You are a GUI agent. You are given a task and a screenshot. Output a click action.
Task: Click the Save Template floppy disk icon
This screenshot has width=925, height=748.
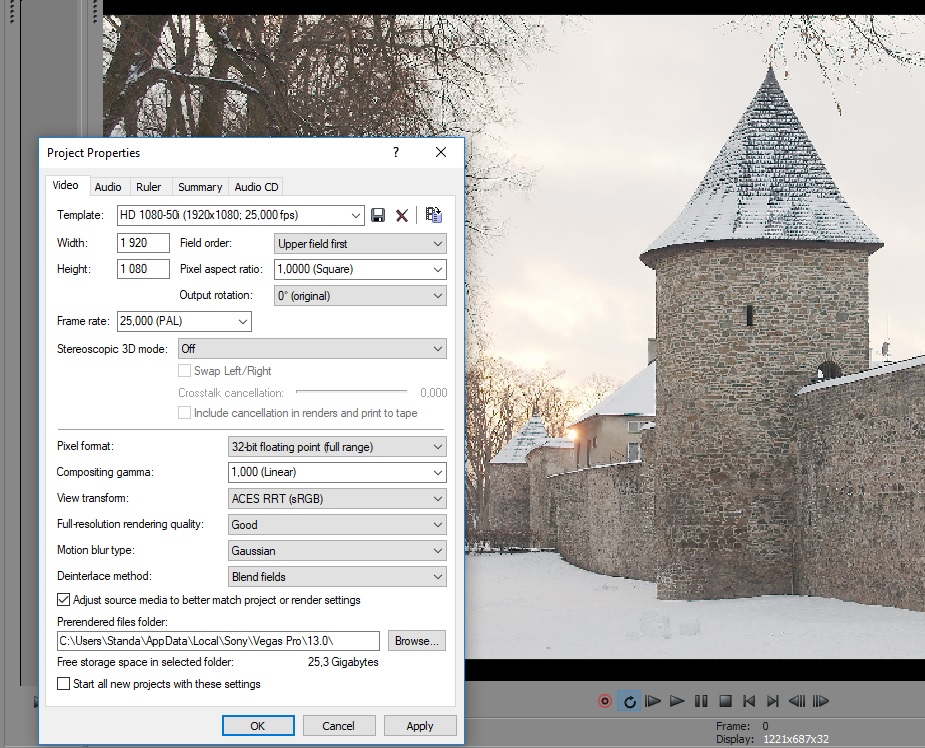[x=378, y=215]
